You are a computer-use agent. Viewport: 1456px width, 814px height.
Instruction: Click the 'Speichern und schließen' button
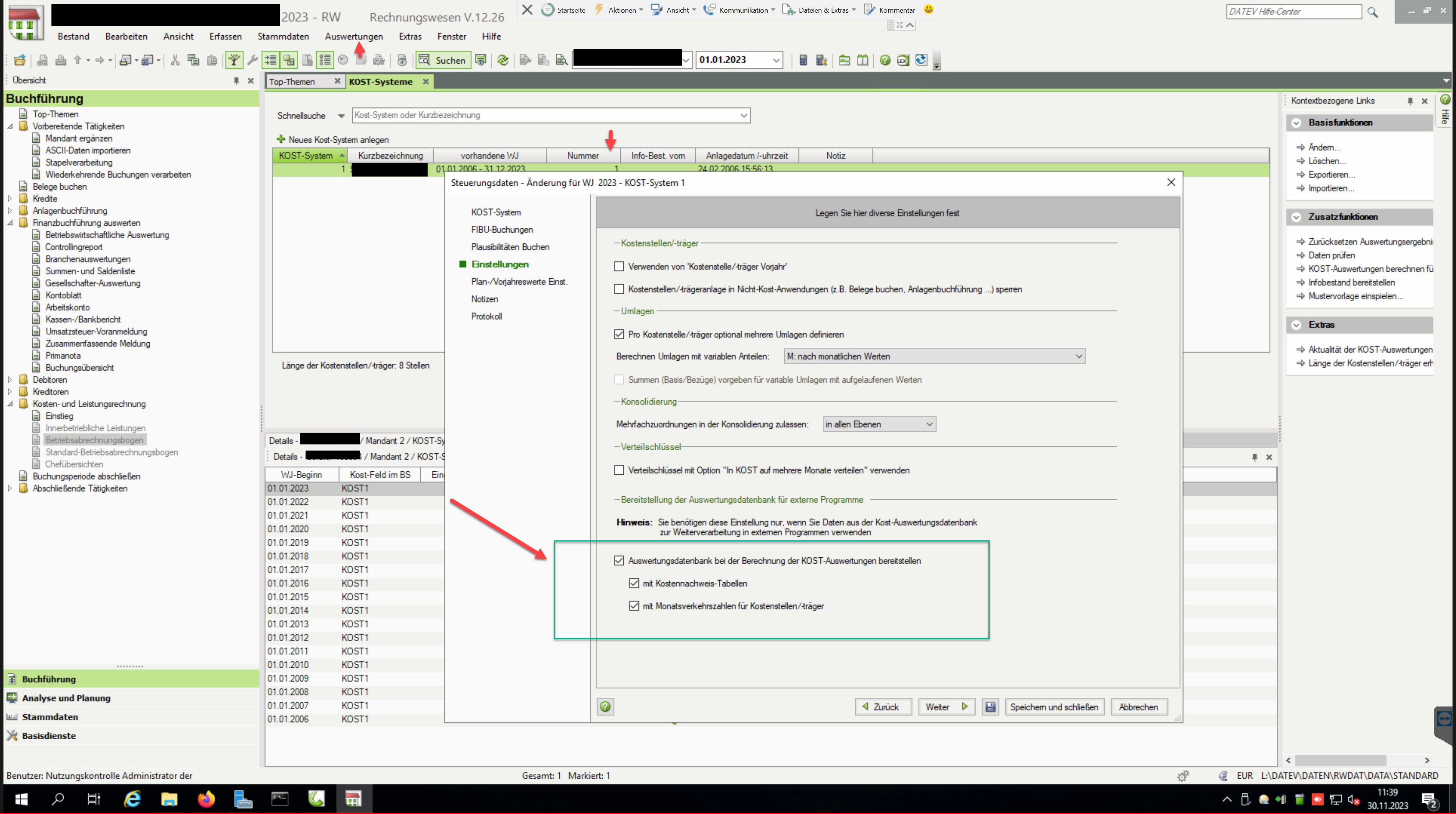pyautogui.click(x=1054, y=707)
